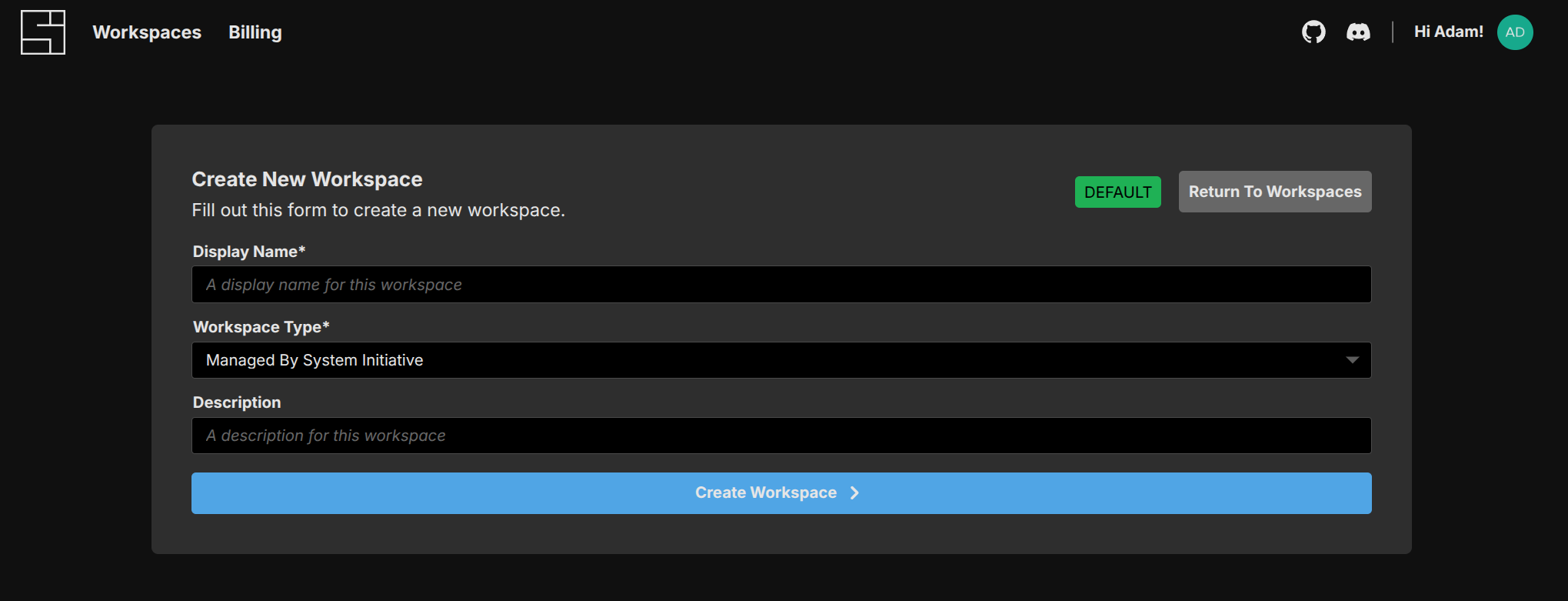Click the System Initiative logo

43,32
